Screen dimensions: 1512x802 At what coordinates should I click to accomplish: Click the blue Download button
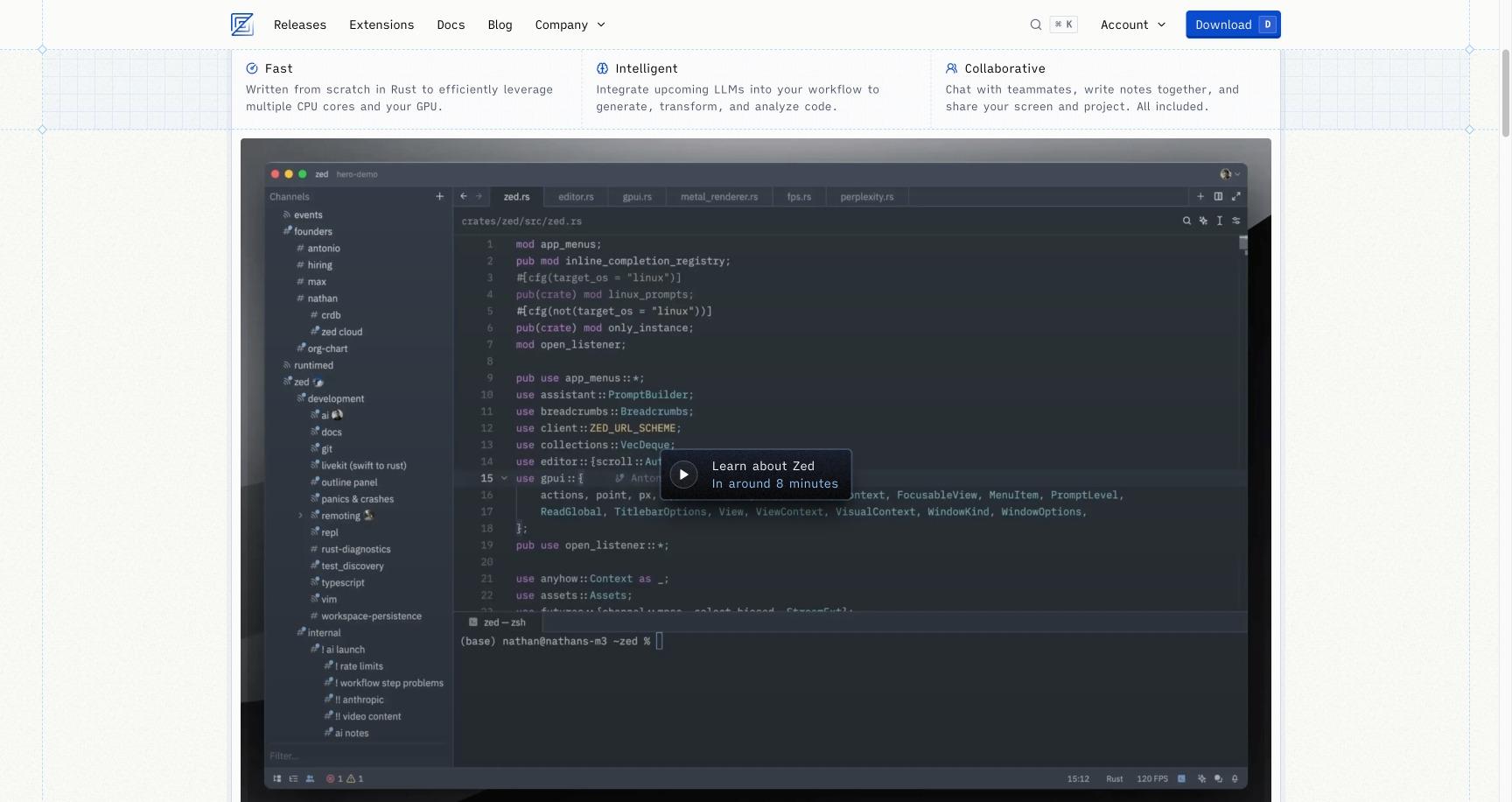pyautogui.click(x=1233, y=25)
